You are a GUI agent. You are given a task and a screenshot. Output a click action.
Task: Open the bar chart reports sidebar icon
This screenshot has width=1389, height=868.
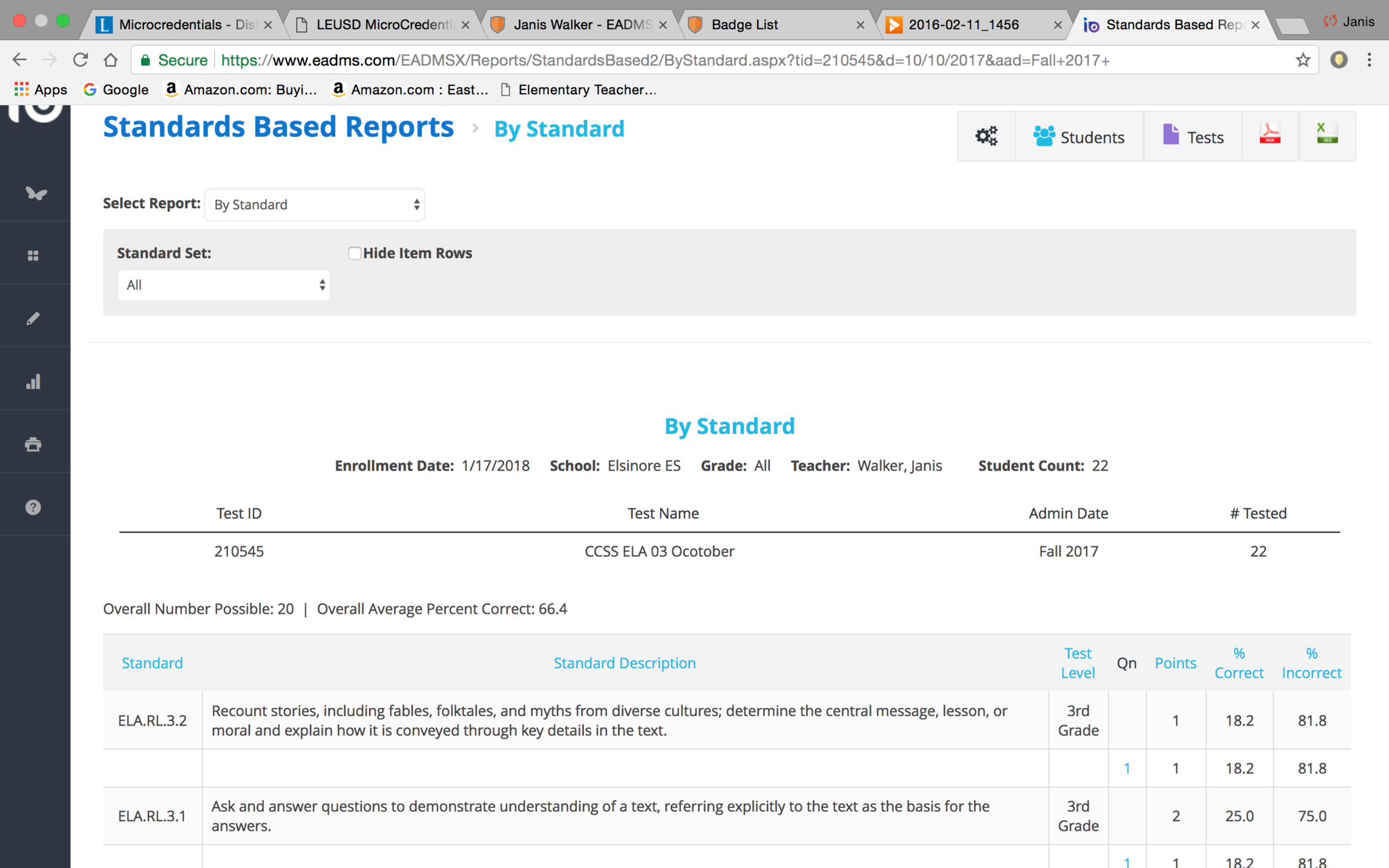pyautogui.click(x=33, y=382)
